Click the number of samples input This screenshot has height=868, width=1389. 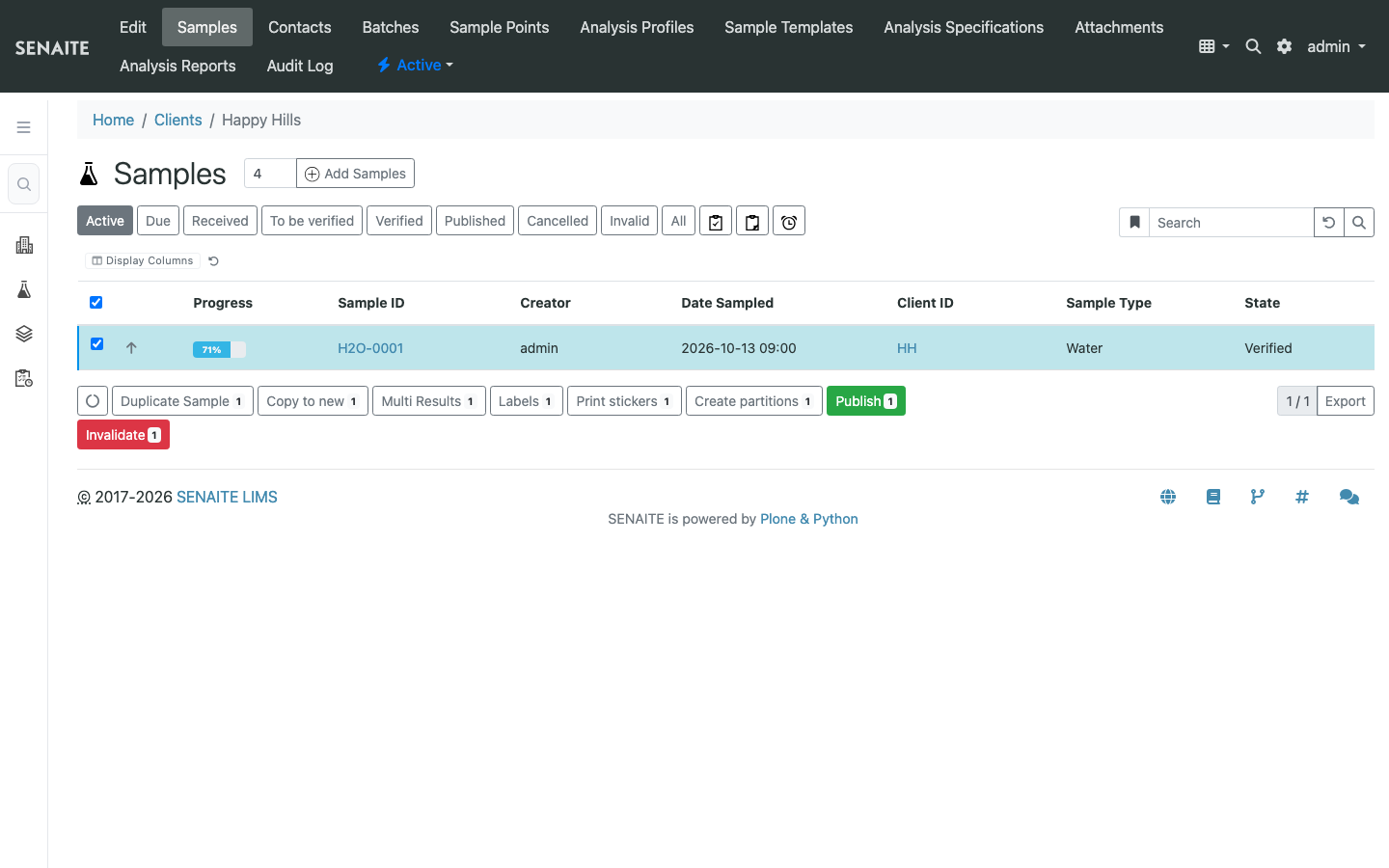coord(270,174)
